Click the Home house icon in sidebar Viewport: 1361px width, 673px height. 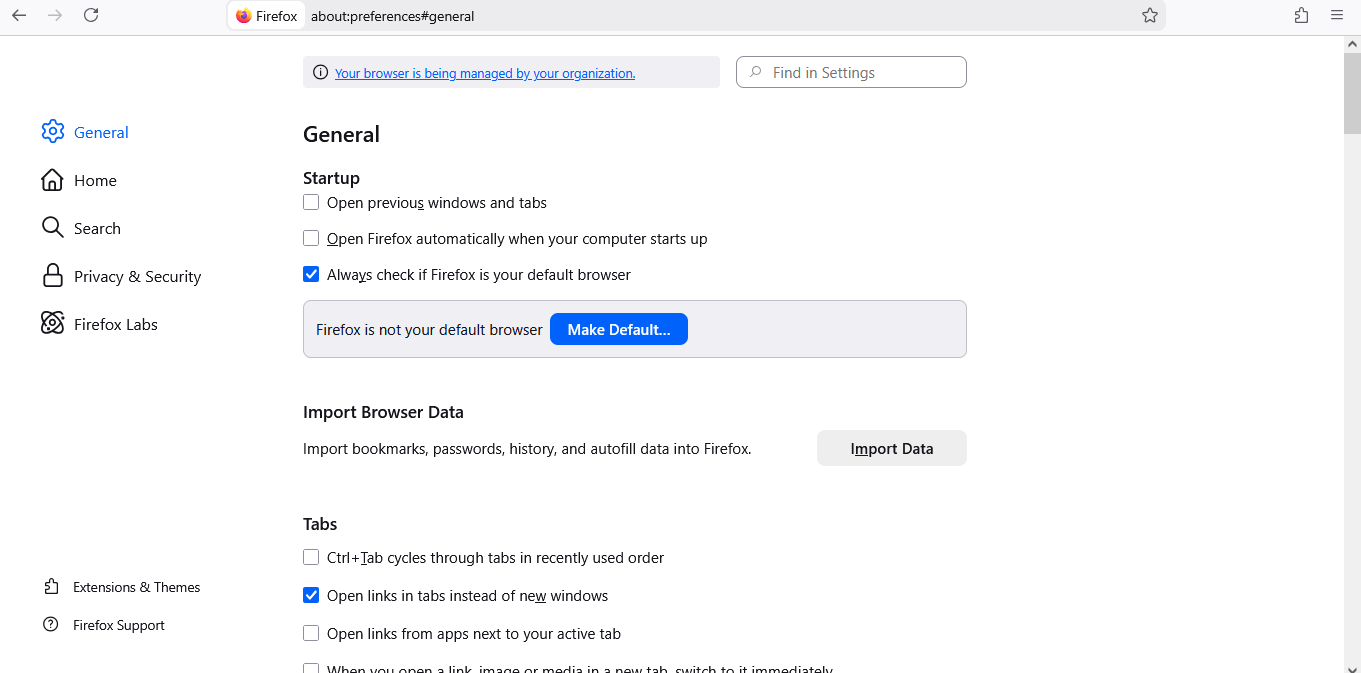click(52, 180)
